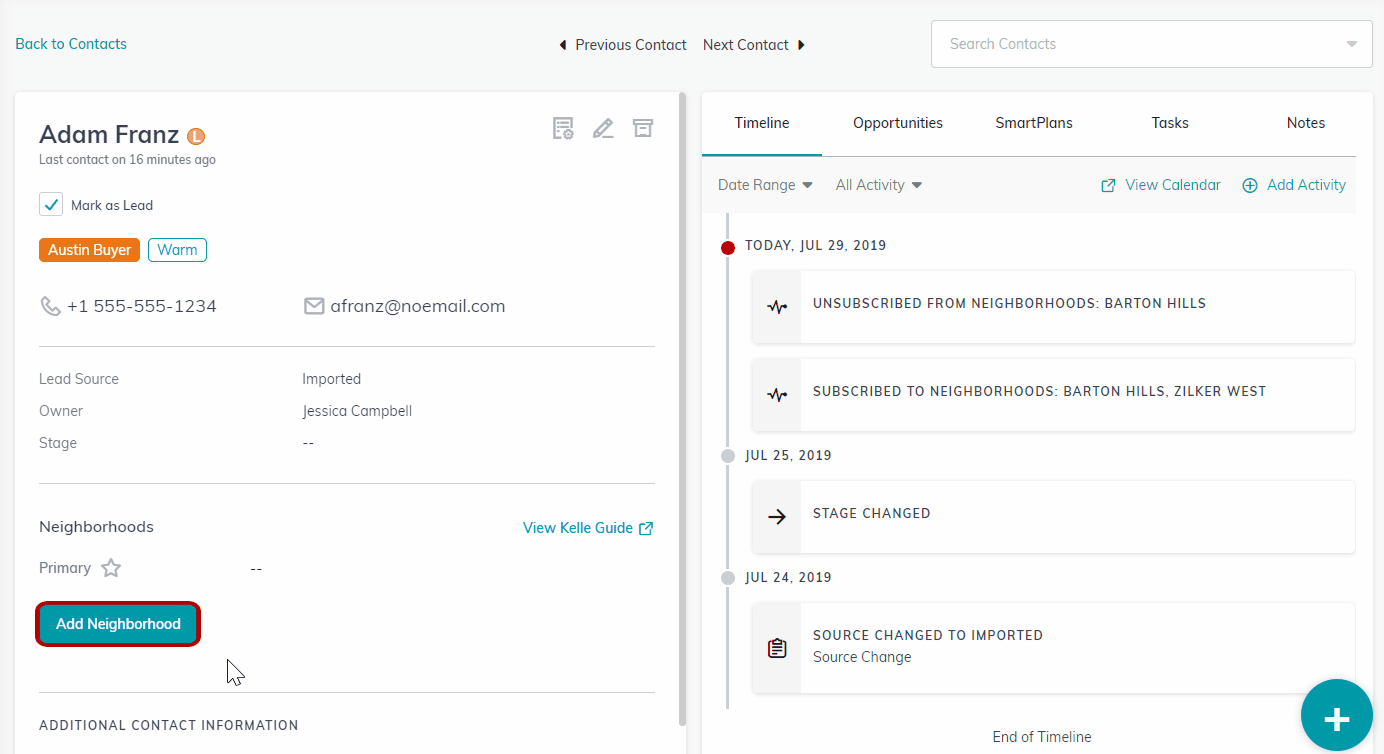Click the orange L lead badge

click(x=196, y=136)
